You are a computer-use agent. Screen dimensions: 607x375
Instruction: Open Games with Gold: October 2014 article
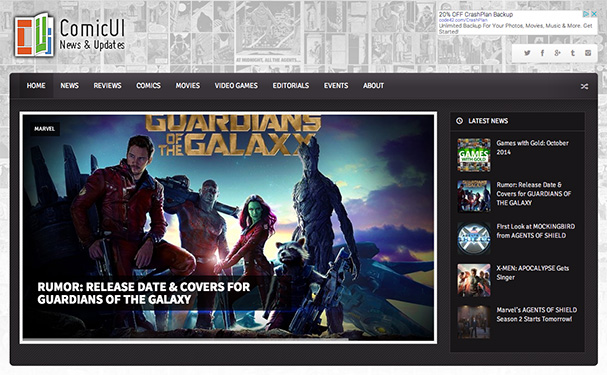pos(532,147)
